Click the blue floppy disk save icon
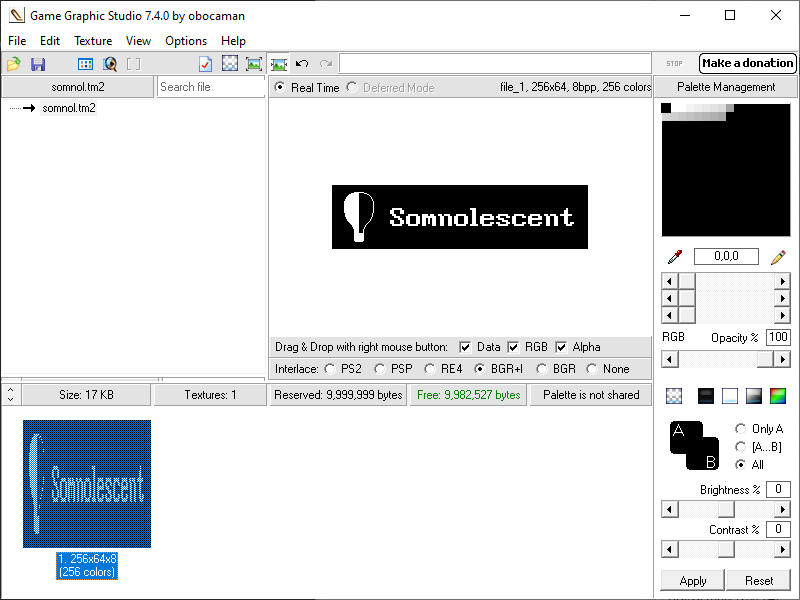The image size is (800, 600). click(x=38, y=64)
